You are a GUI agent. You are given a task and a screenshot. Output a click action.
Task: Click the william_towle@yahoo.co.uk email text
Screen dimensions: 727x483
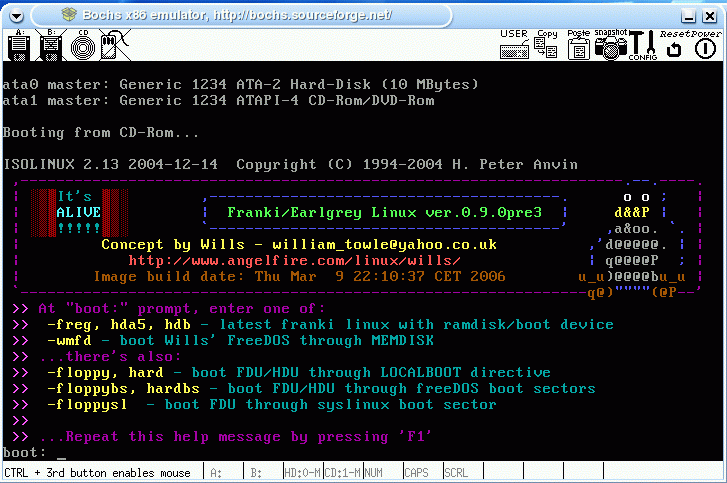click(x=384, y=244)
